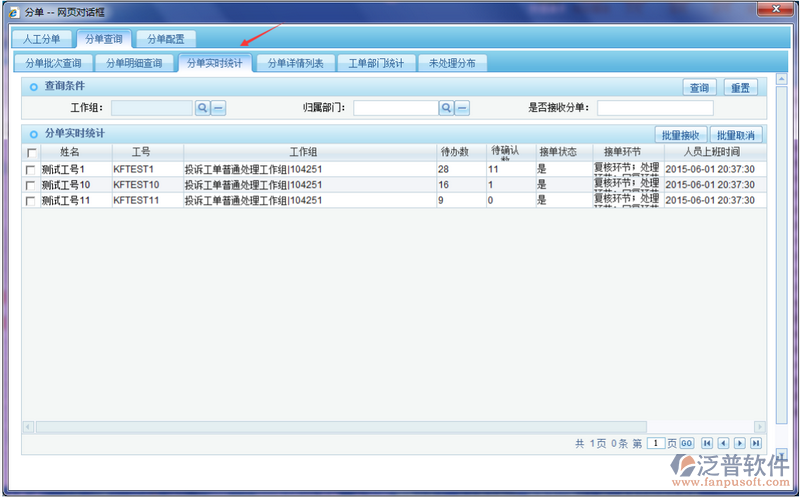Image resolution: width=800 pixels, height=498 pixels.
Task: Open the 人工分单 top tab
Action: [x=42, y=39]
